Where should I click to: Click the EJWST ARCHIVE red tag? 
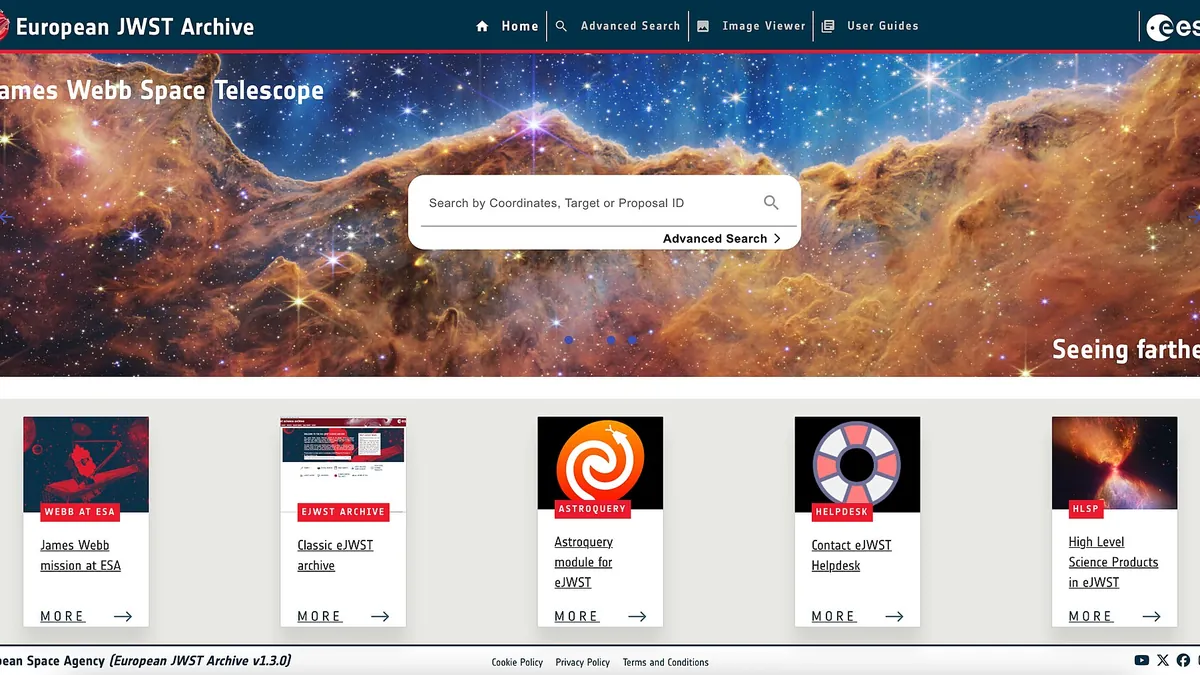click(343, 512)
